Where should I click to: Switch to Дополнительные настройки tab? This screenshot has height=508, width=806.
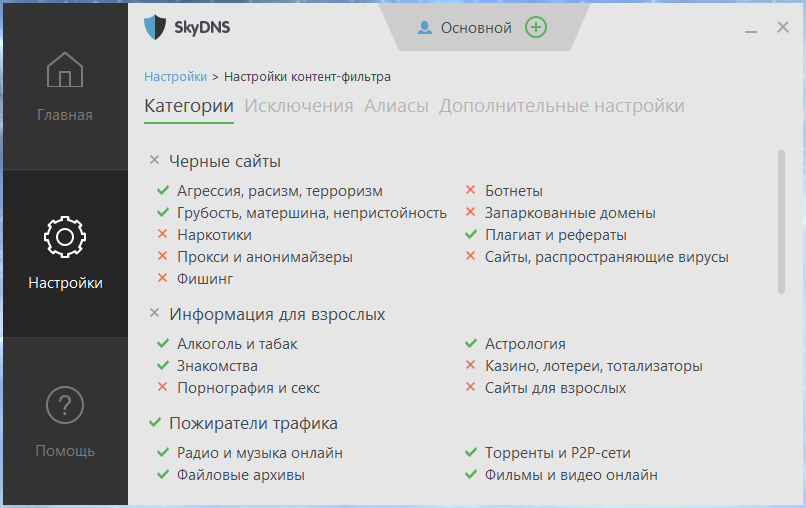561,106
